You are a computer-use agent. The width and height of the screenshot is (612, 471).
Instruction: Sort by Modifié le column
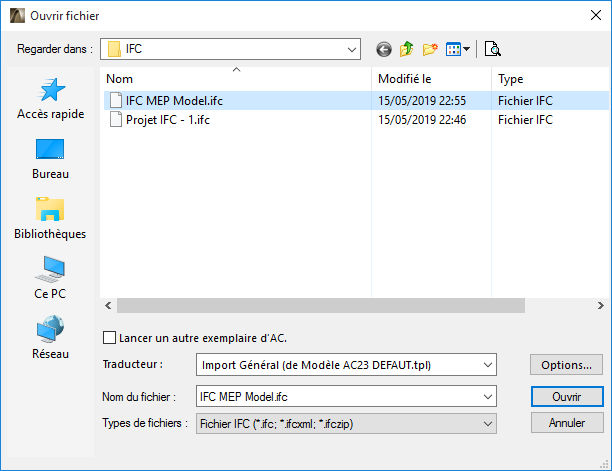[x=430, y=78]
